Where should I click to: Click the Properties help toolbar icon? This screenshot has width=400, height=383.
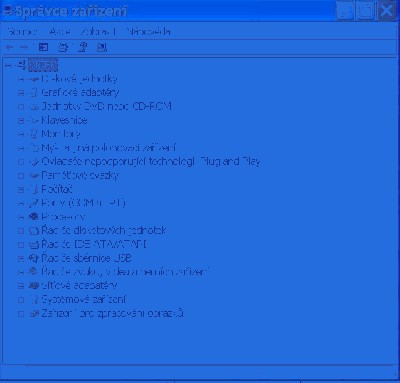82,48
